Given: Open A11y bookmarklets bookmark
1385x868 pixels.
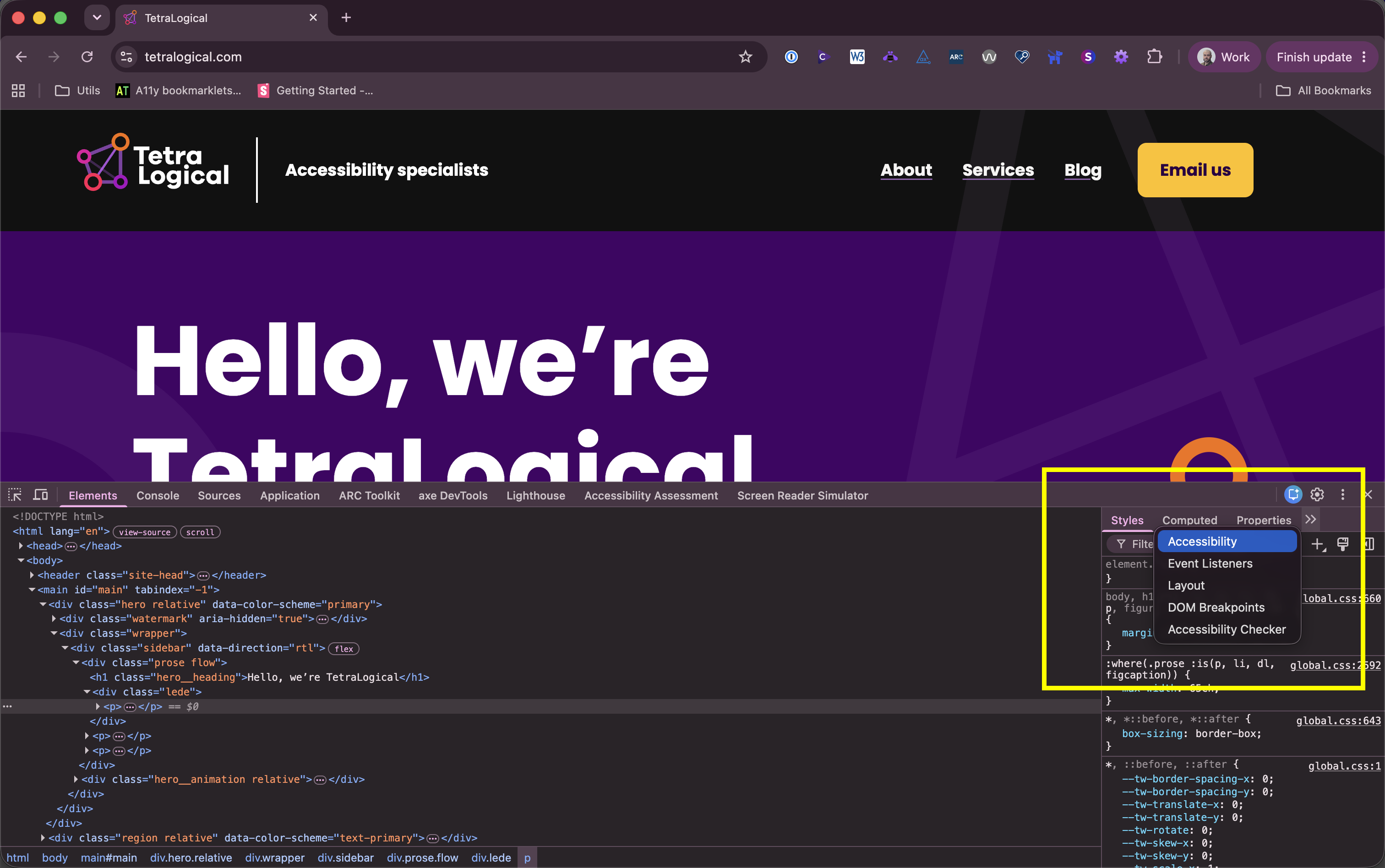Looking at the screenshot, I should pyautogui.click(x=178, y=91).
